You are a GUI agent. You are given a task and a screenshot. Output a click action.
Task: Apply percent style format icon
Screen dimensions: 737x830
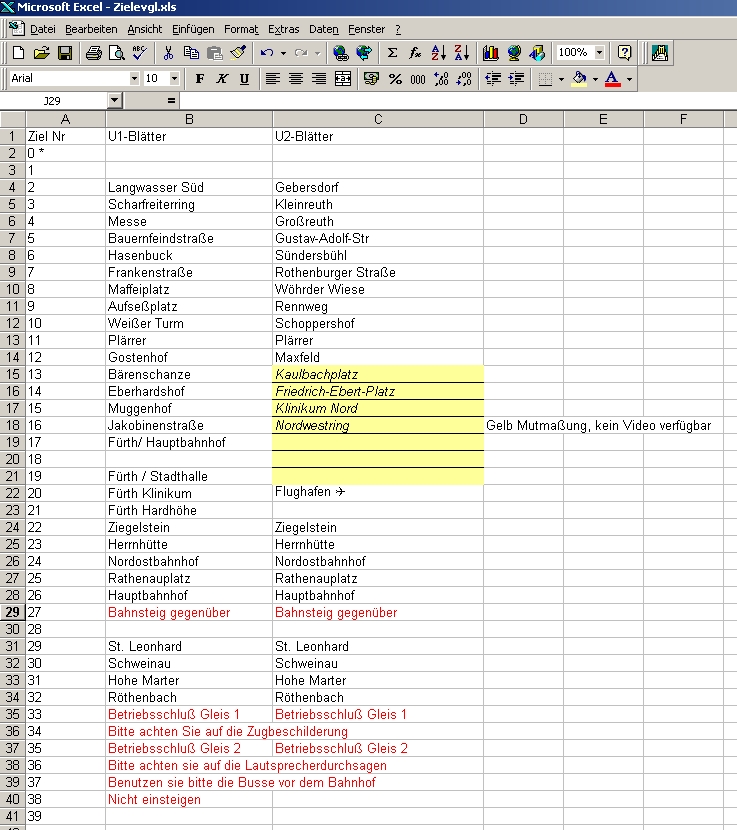(x=395, y=79)
